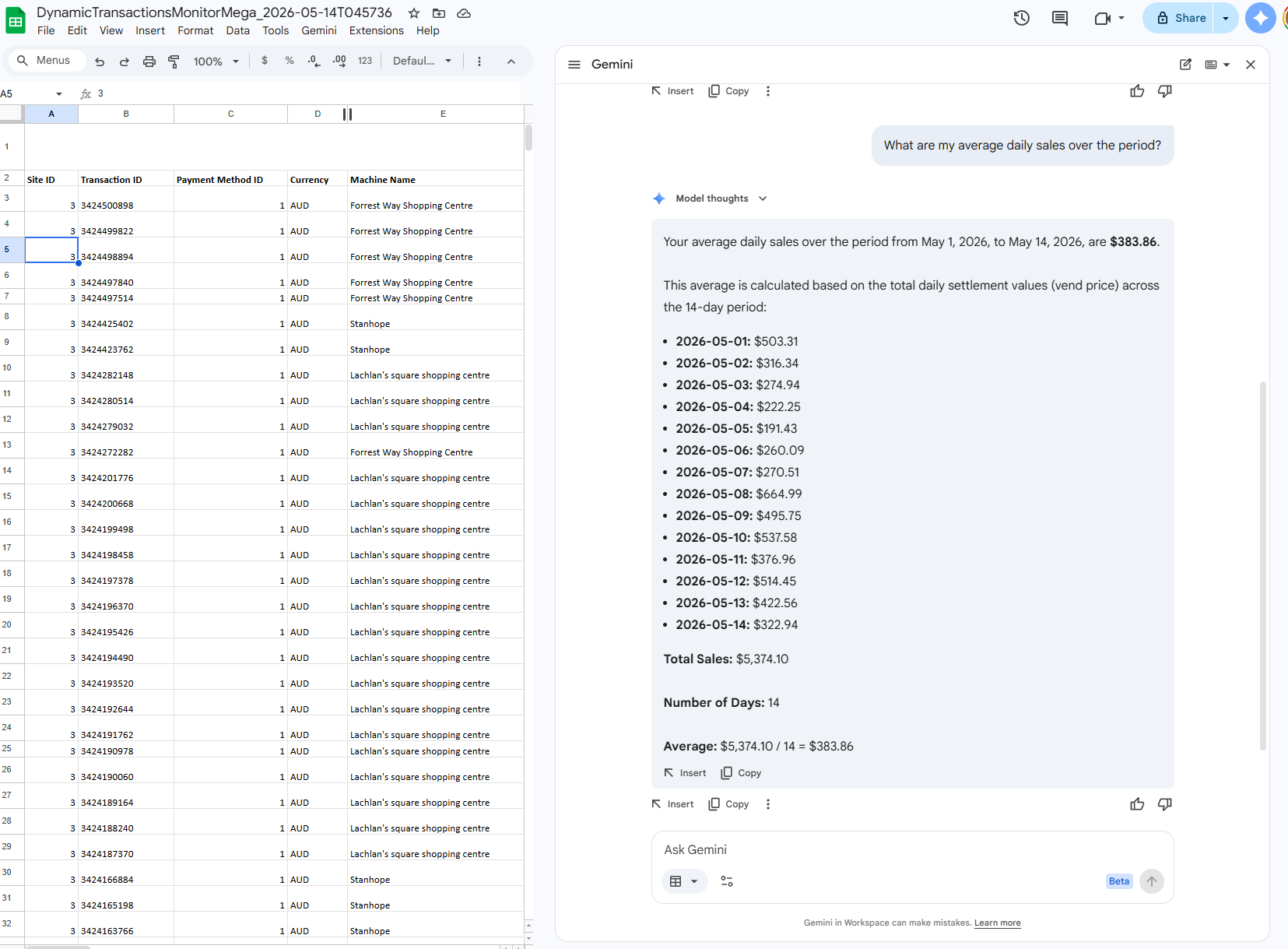The height and width of the screenshot is (949, 1288).
Task: Give thumbs down to the previous response at top
Action: (1165, 91)
